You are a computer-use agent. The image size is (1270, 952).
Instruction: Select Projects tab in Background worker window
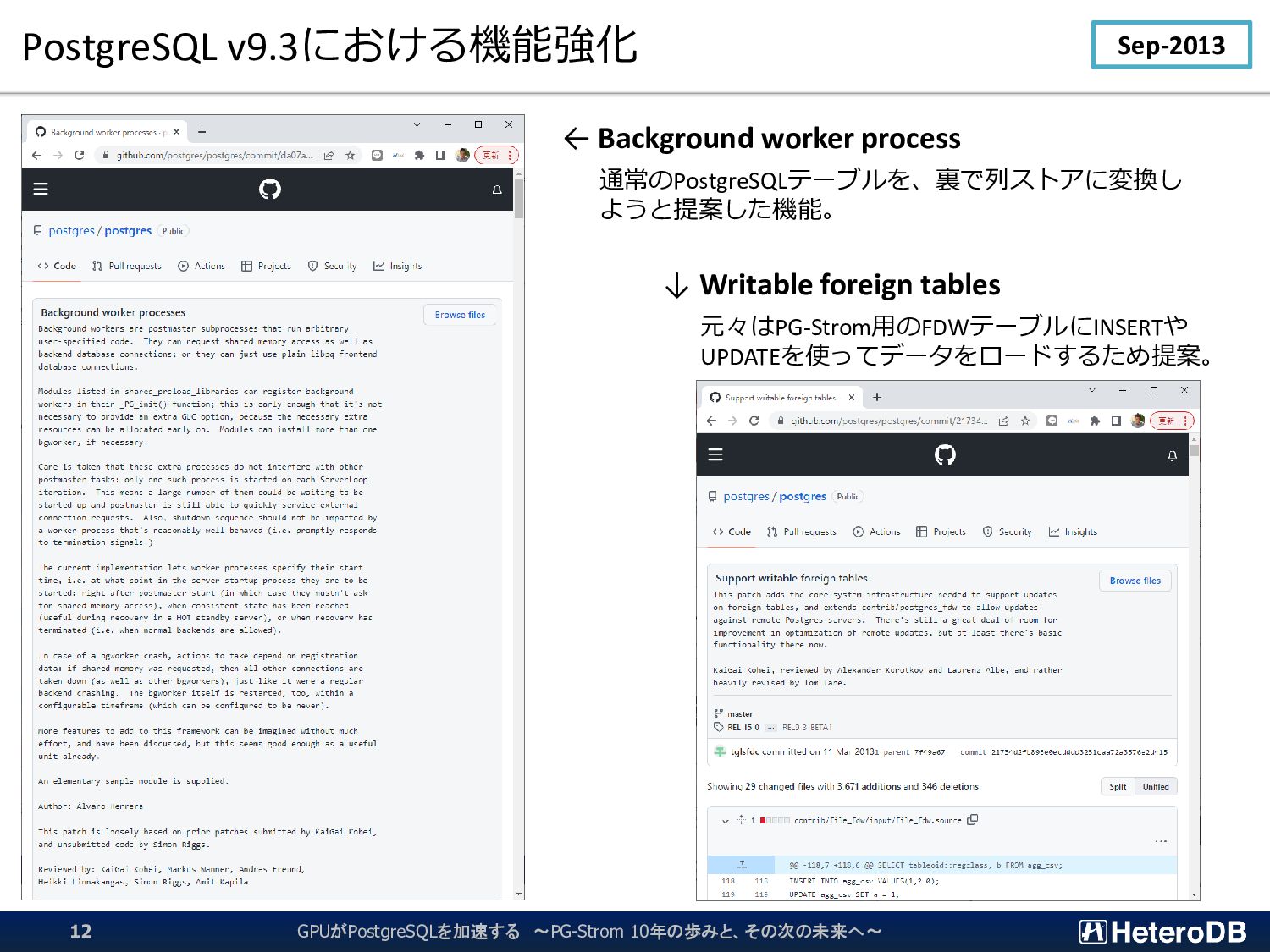(x=266, y=266)
